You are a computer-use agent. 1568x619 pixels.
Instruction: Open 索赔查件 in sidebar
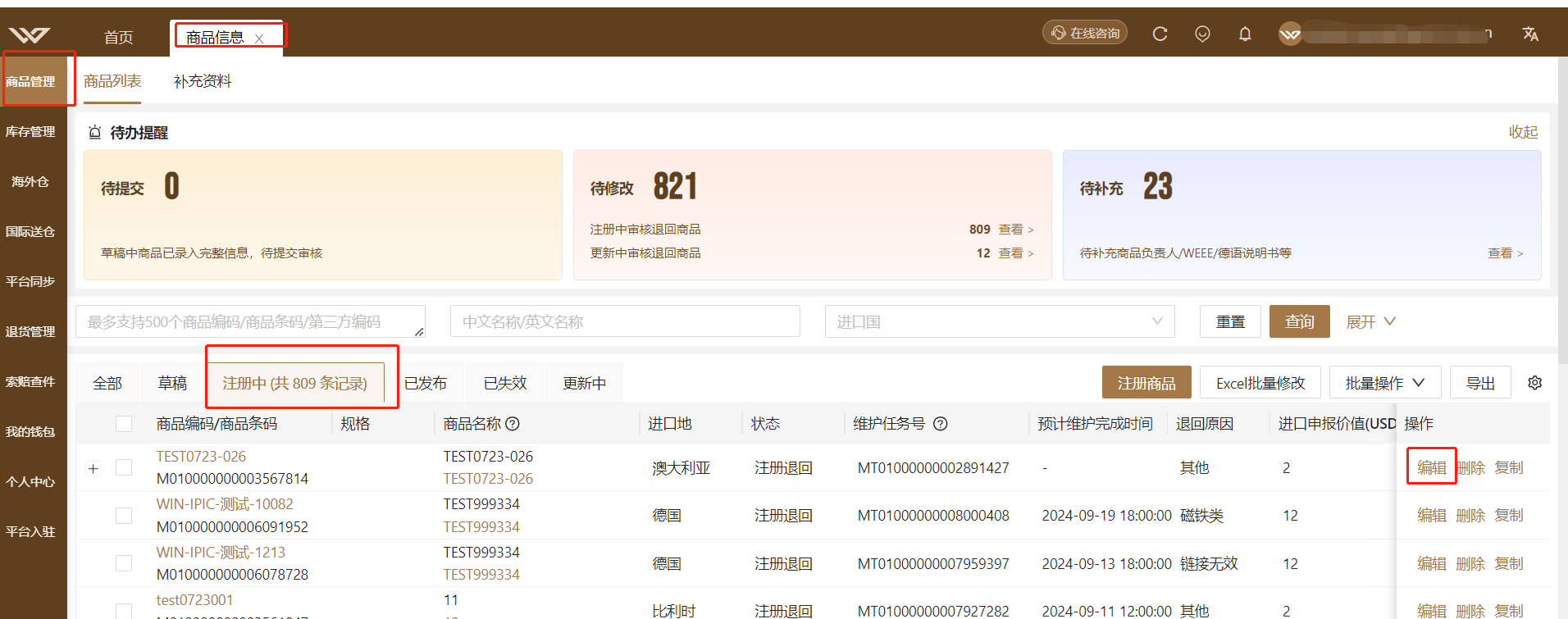(31, 381)
